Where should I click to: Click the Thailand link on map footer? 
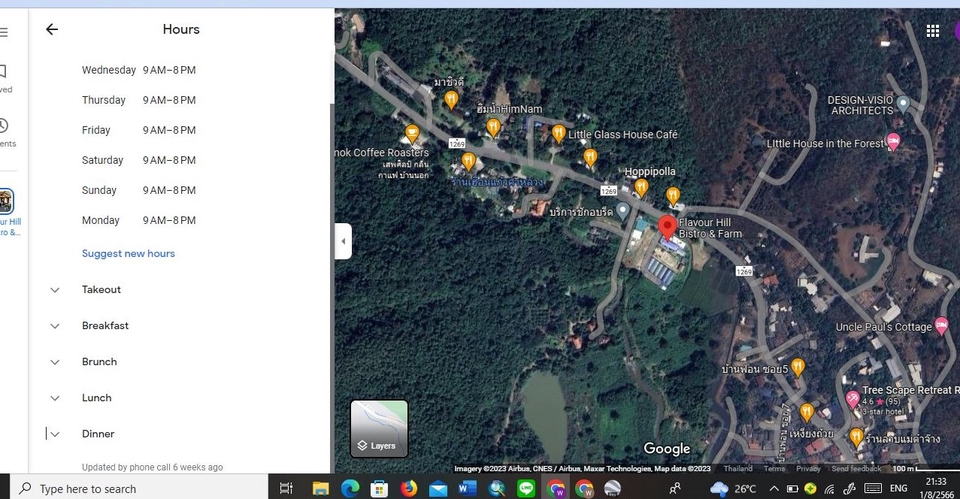[x=738, y=468]
